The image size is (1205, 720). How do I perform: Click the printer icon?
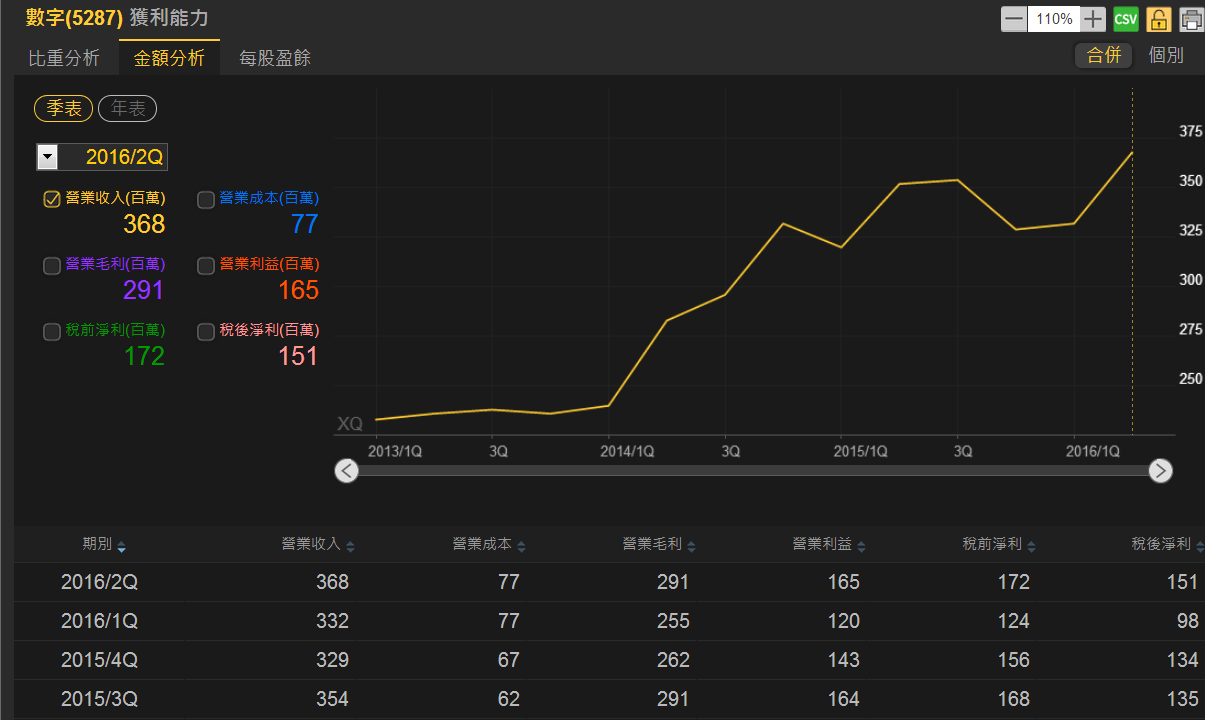pyautogui.click(x=1191, y=19)
